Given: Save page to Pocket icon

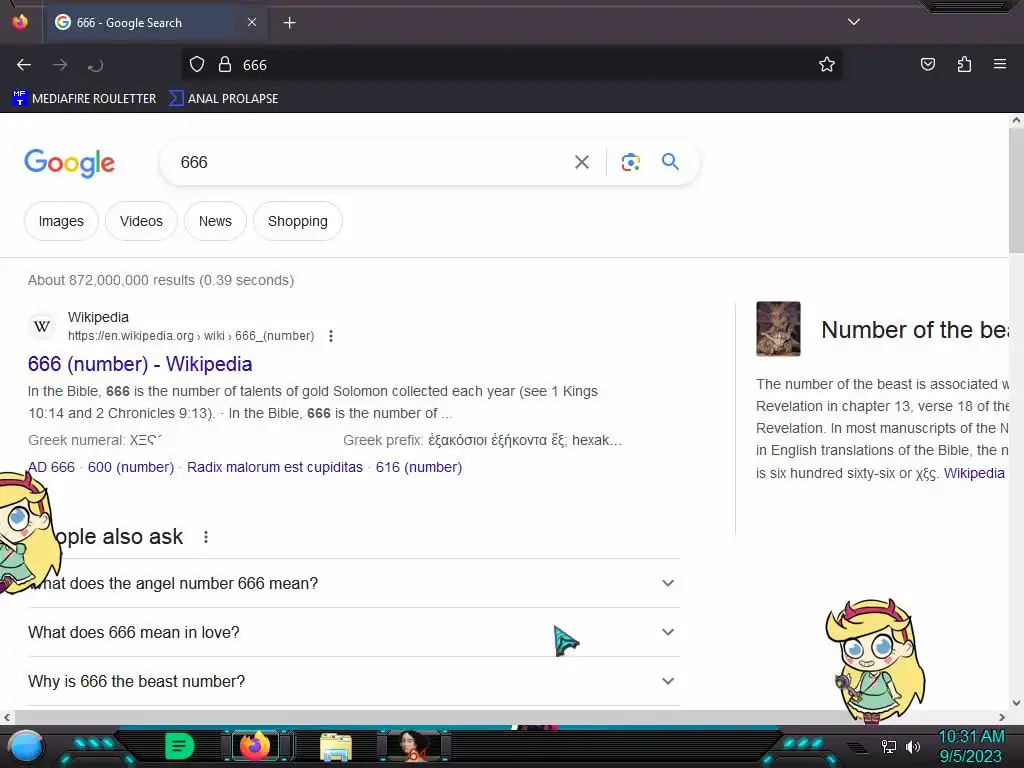Looking at the screenshot, I should point(928,64).
